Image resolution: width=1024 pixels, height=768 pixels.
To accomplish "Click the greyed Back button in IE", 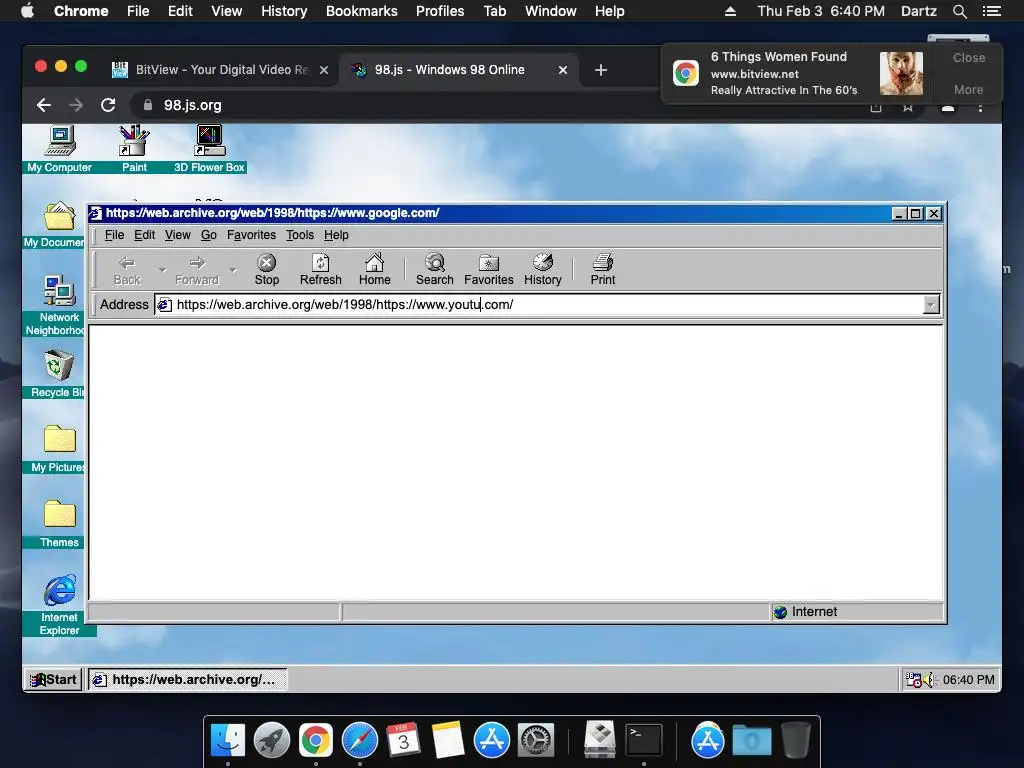I will (x=127, y=270).
